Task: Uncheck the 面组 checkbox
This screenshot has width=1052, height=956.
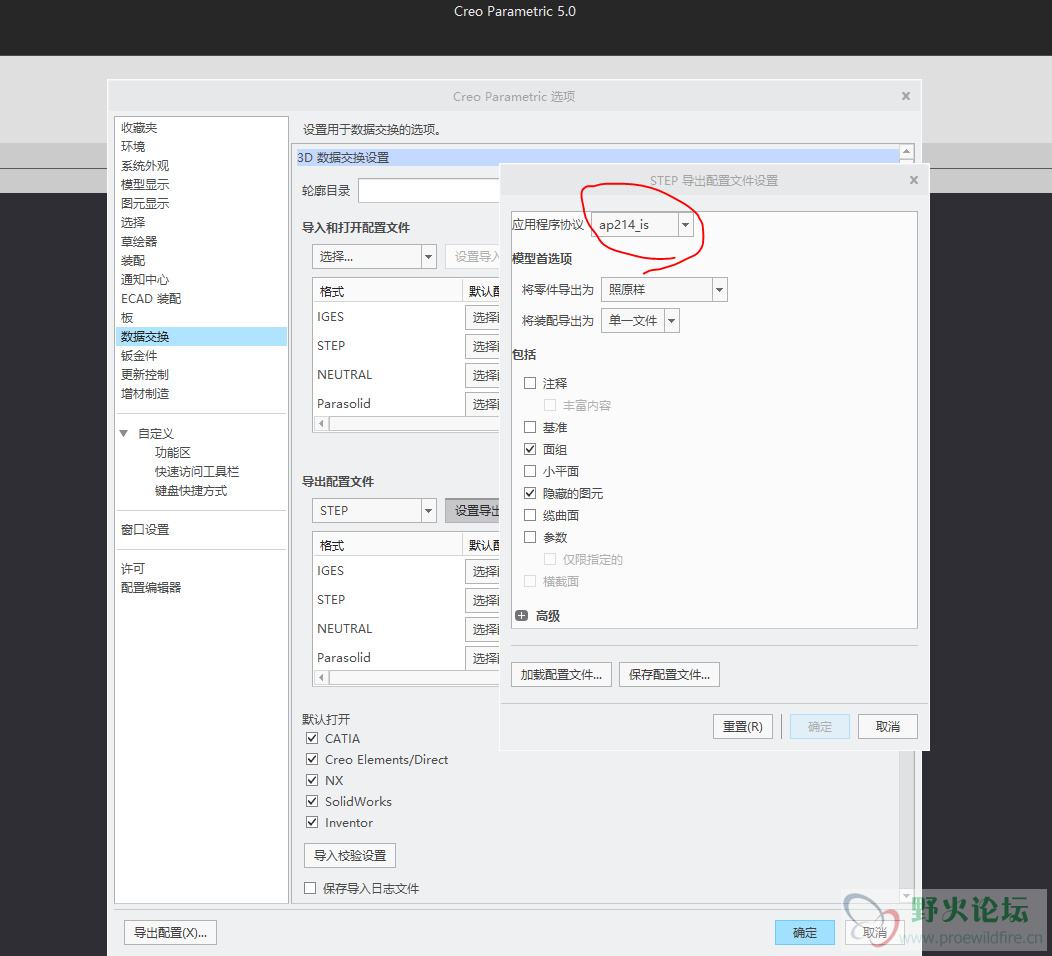Action: click(530, 449)
